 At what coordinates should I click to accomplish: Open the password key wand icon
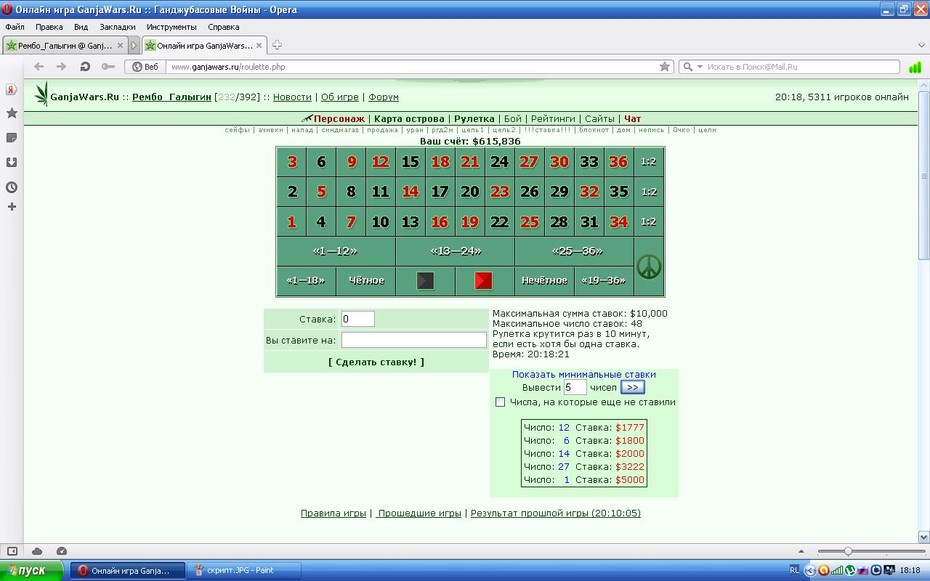tap(108, 67)
